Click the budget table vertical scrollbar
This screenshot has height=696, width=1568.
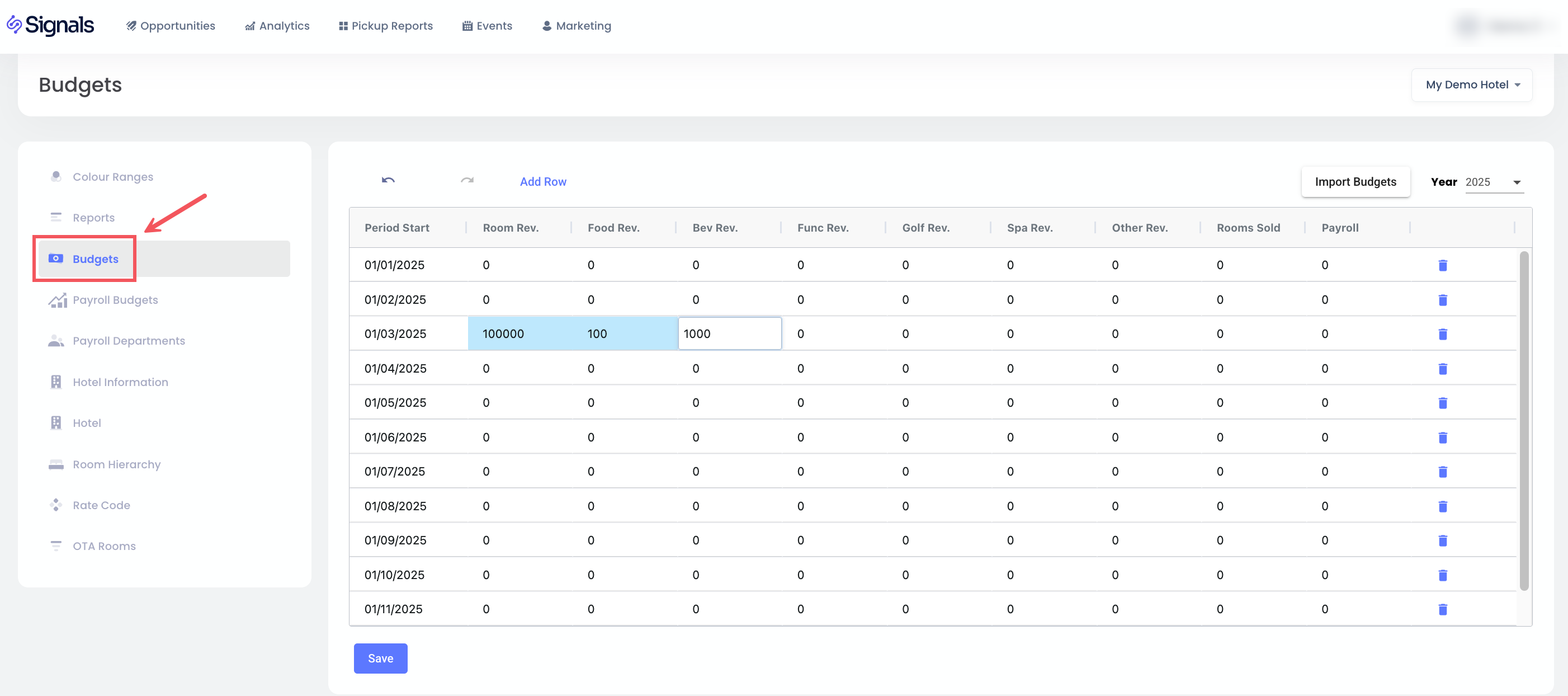[x=1524, y=420]
